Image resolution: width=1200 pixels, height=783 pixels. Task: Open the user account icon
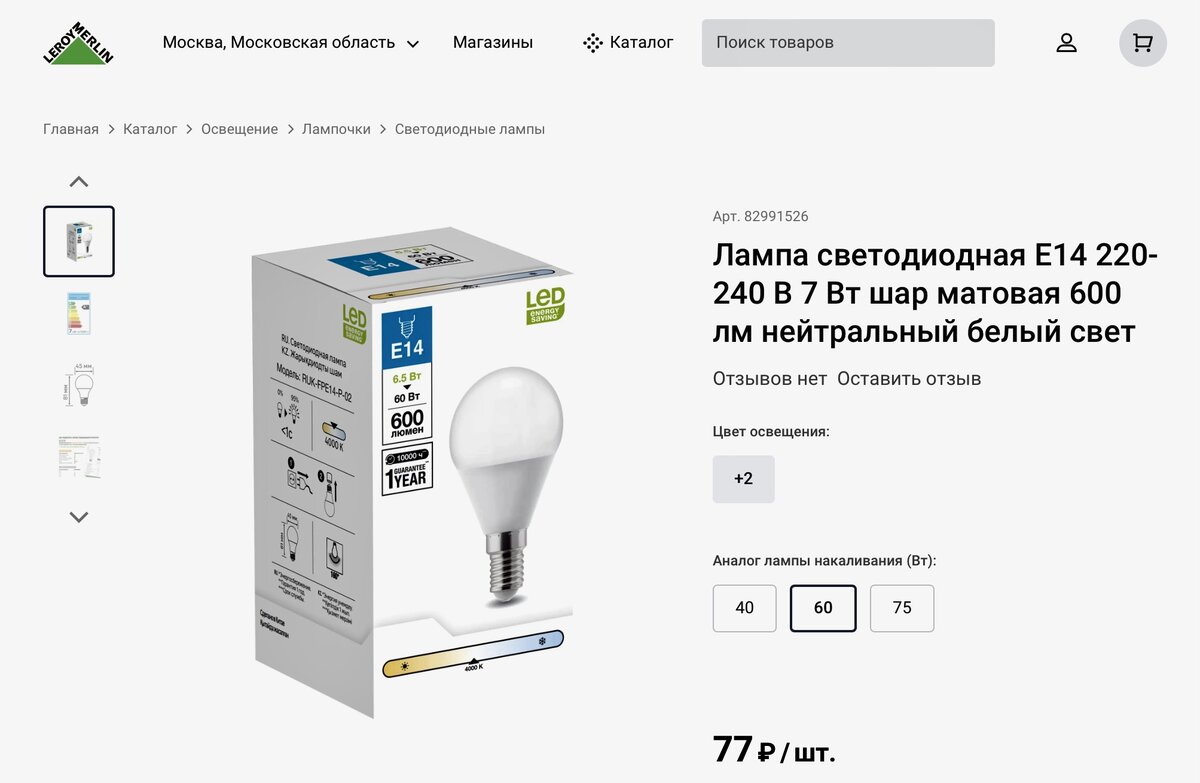[1067, 43]
